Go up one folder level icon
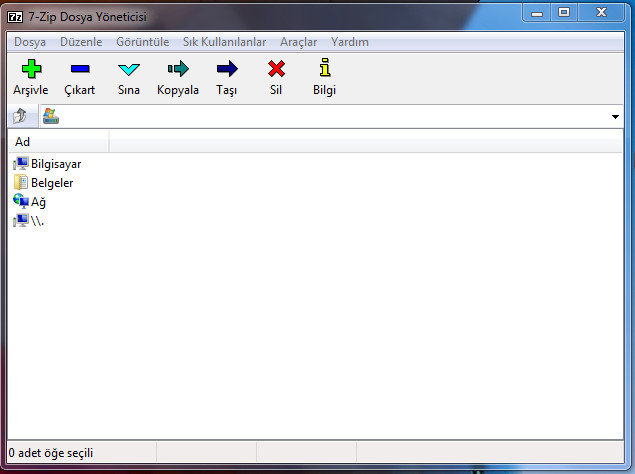This screenshot has height=474, width=635. click(x=20, y=116)
